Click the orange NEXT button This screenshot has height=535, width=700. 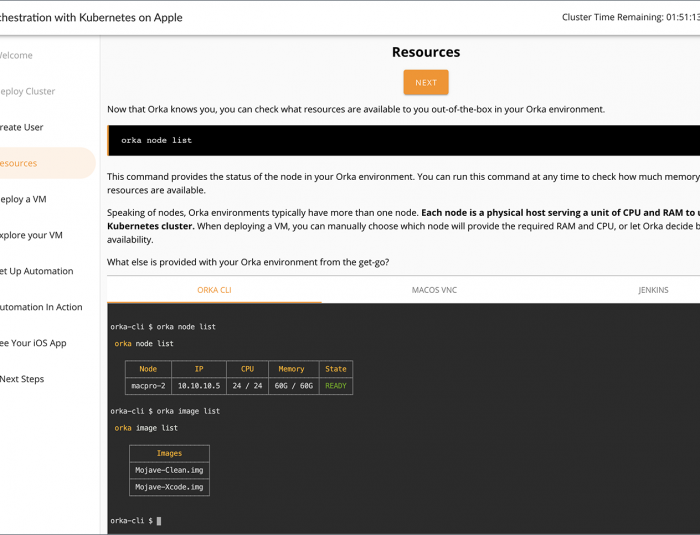(426, 82)
